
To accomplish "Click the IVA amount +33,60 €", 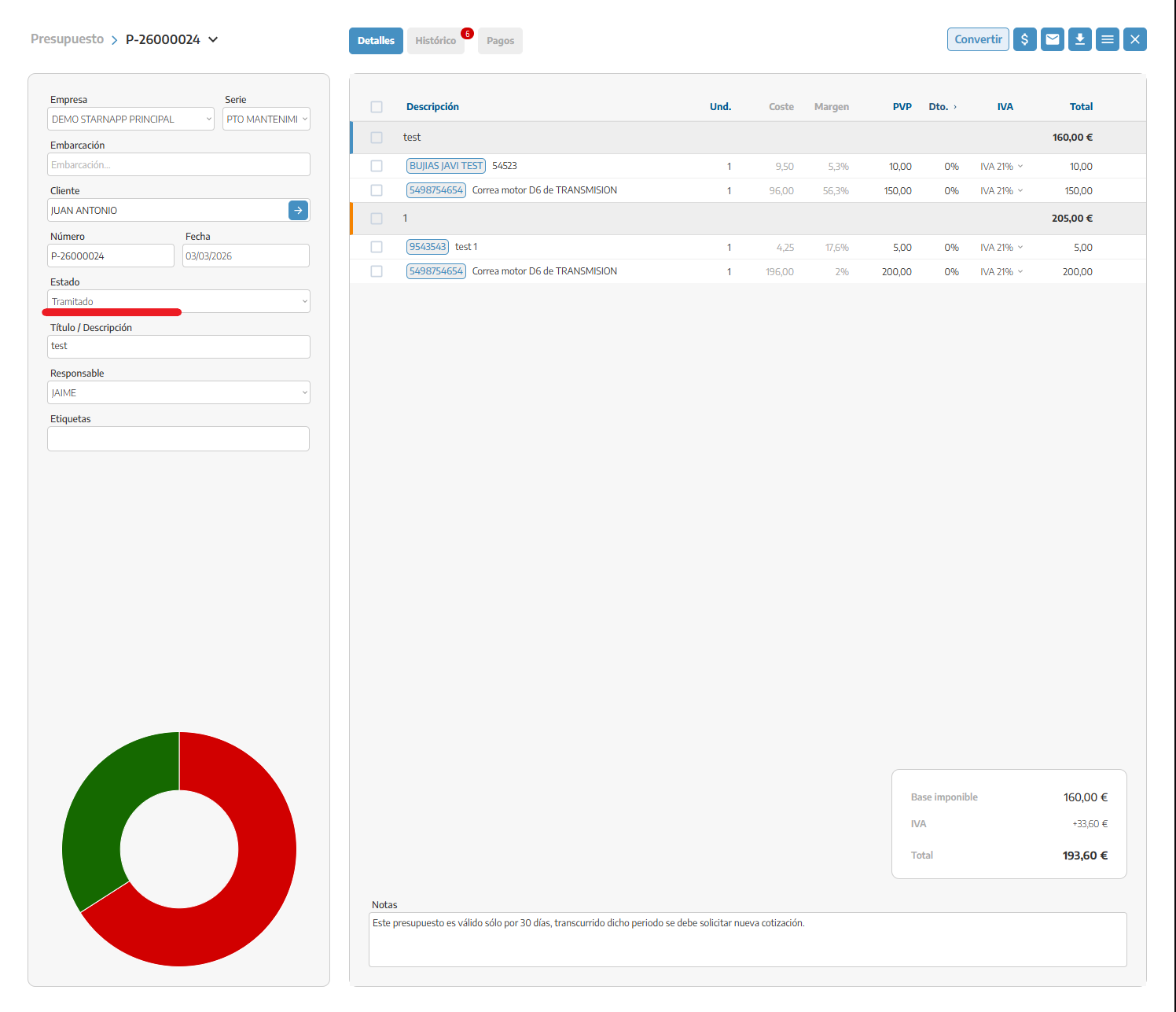I will coord(1090,824).
